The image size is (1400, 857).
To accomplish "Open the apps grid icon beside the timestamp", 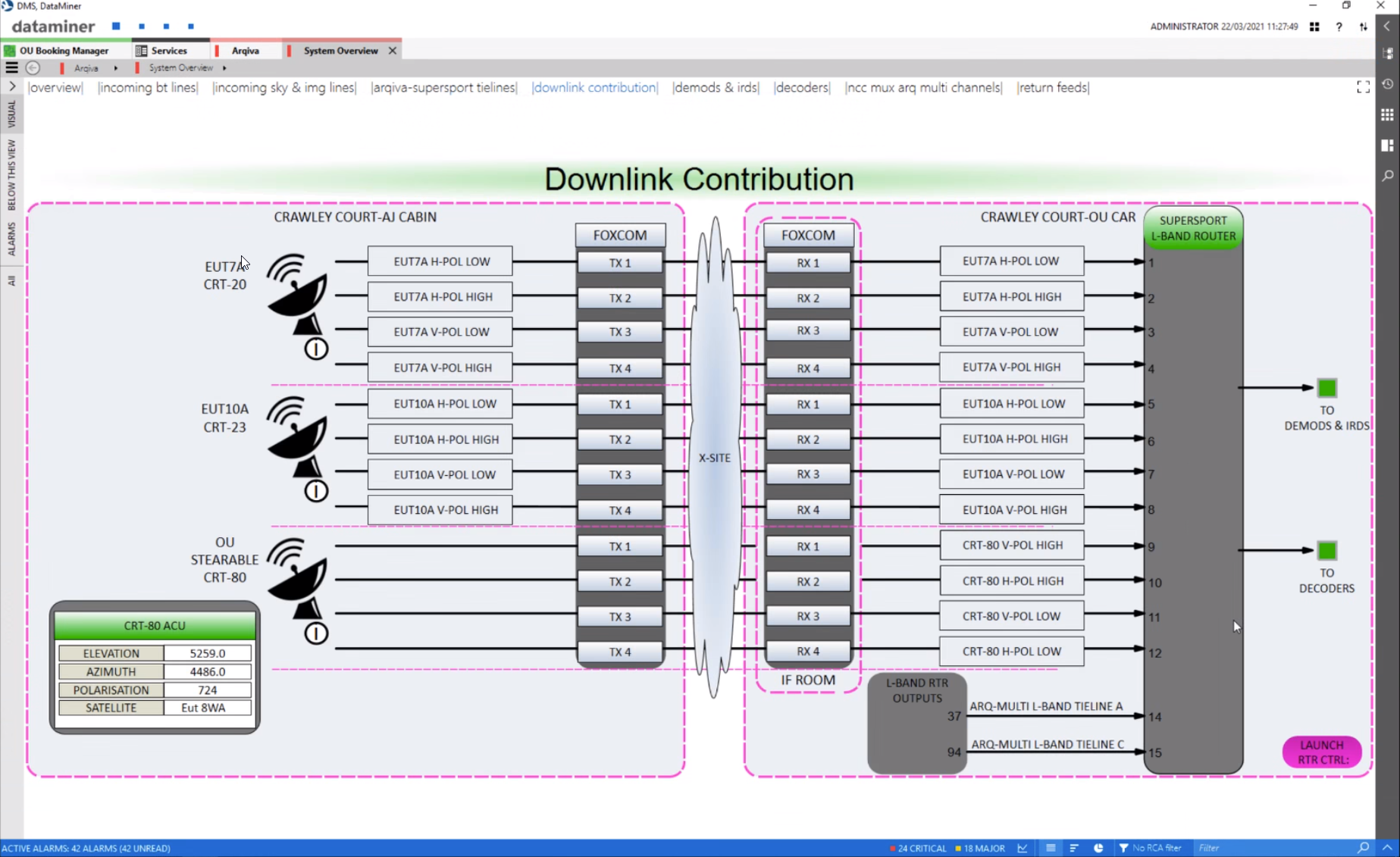I will [x=1314, y=27].
